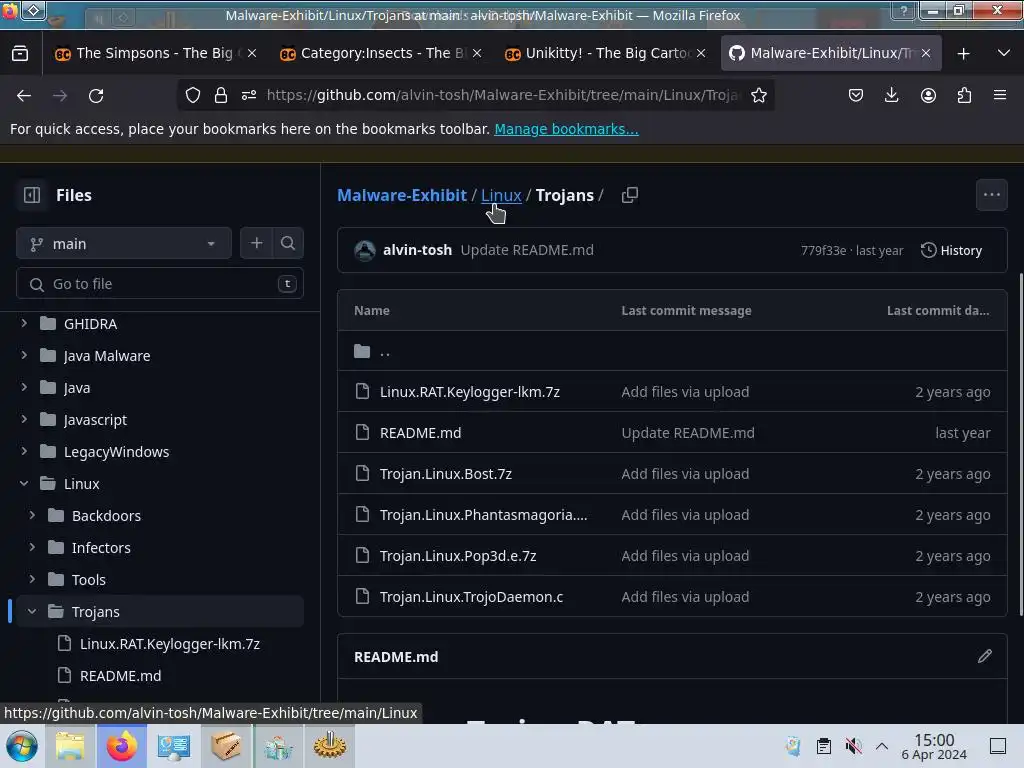The height and width of the screenshot is (768, 1024).
Task: Open site permissions icon in address bar
Action: (249, 95)
